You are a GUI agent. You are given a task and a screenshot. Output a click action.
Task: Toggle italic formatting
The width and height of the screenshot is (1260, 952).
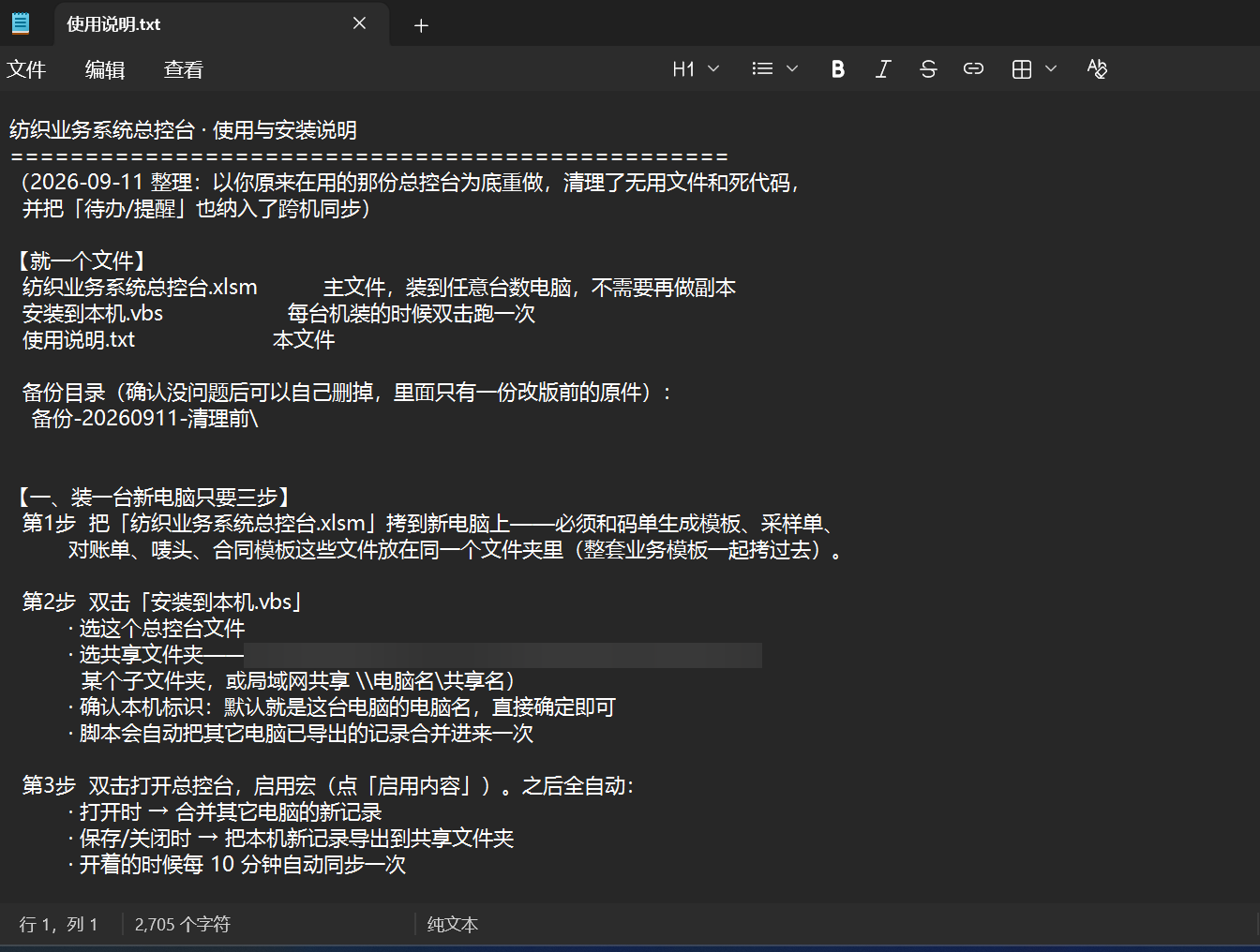pos(883,69)
